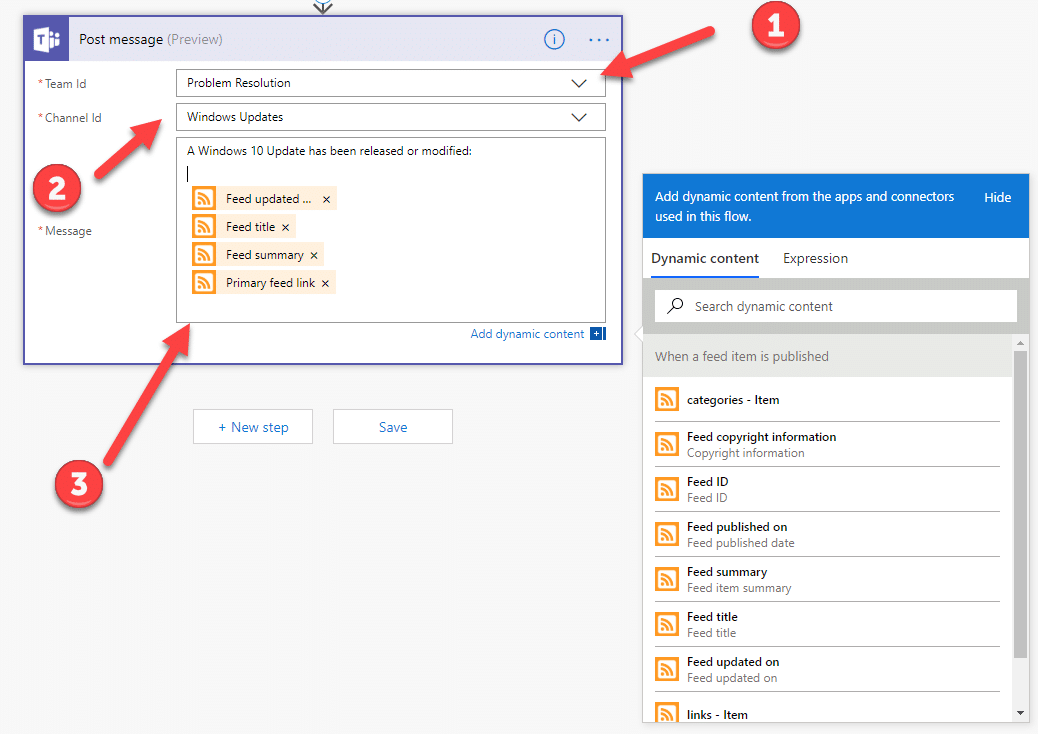Insert Feed published on dynamic content
The height and width of the screenshot is (734, 1038).
[x=827, y=535]
